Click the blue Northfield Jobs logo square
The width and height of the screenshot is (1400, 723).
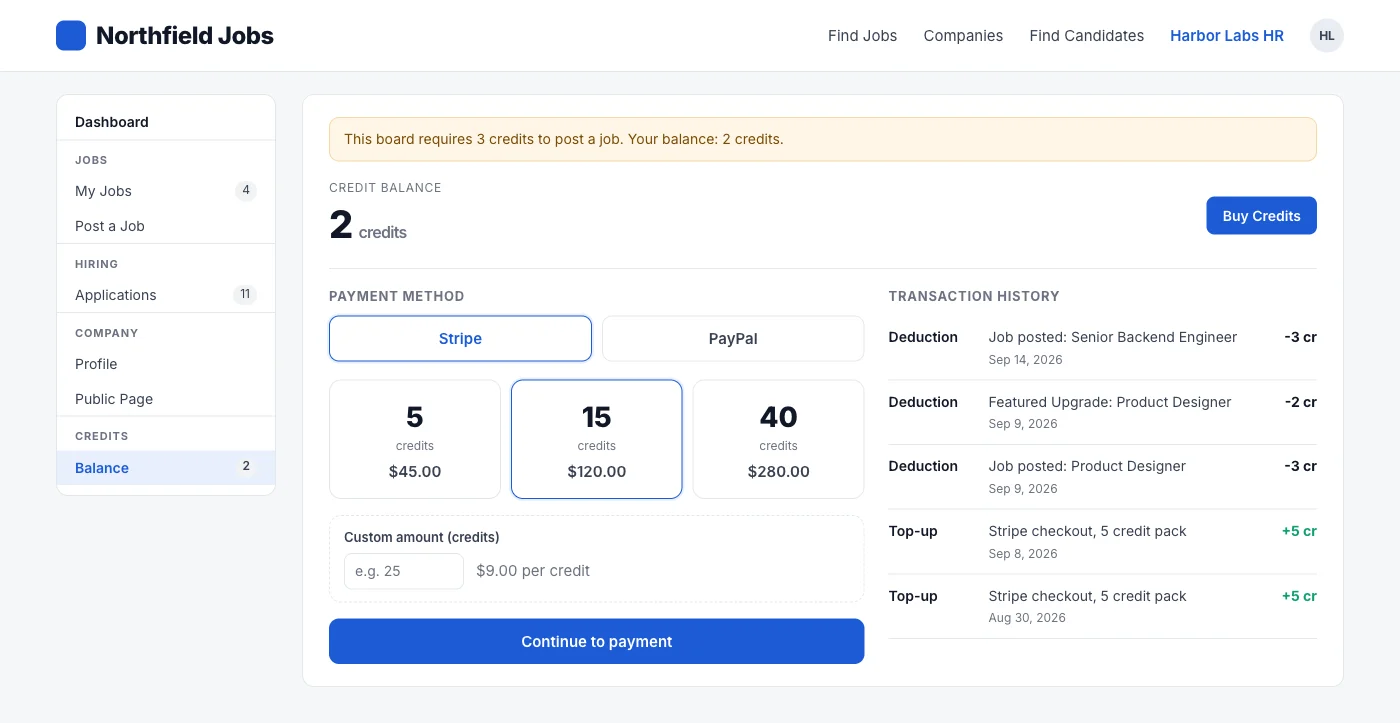71,36
